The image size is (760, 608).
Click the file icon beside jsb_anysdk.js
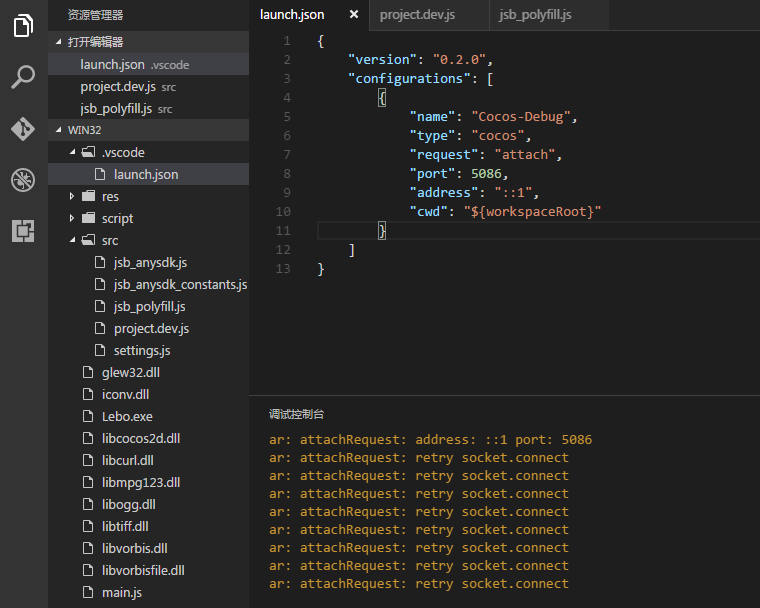[100, 263]
